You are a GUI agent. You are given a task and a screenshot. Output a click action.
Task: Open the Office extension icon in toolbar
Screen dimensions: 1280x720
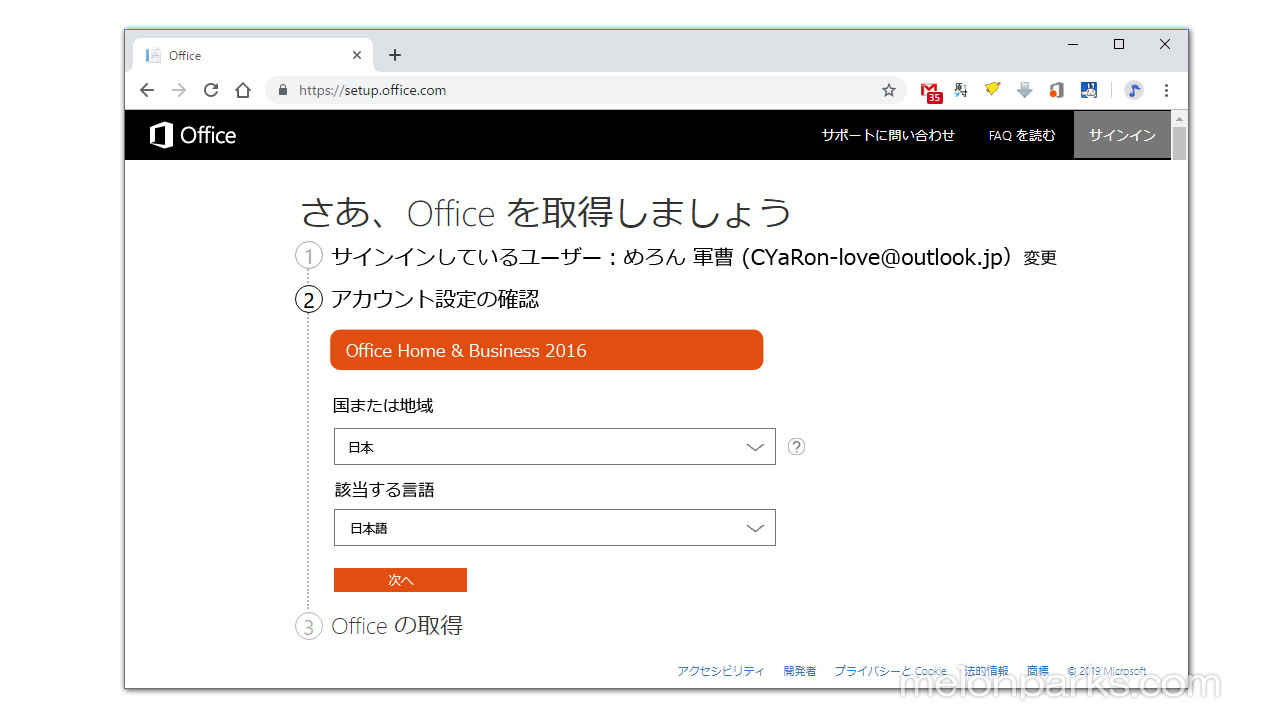pyautogui.click(x=1056, y=90)
